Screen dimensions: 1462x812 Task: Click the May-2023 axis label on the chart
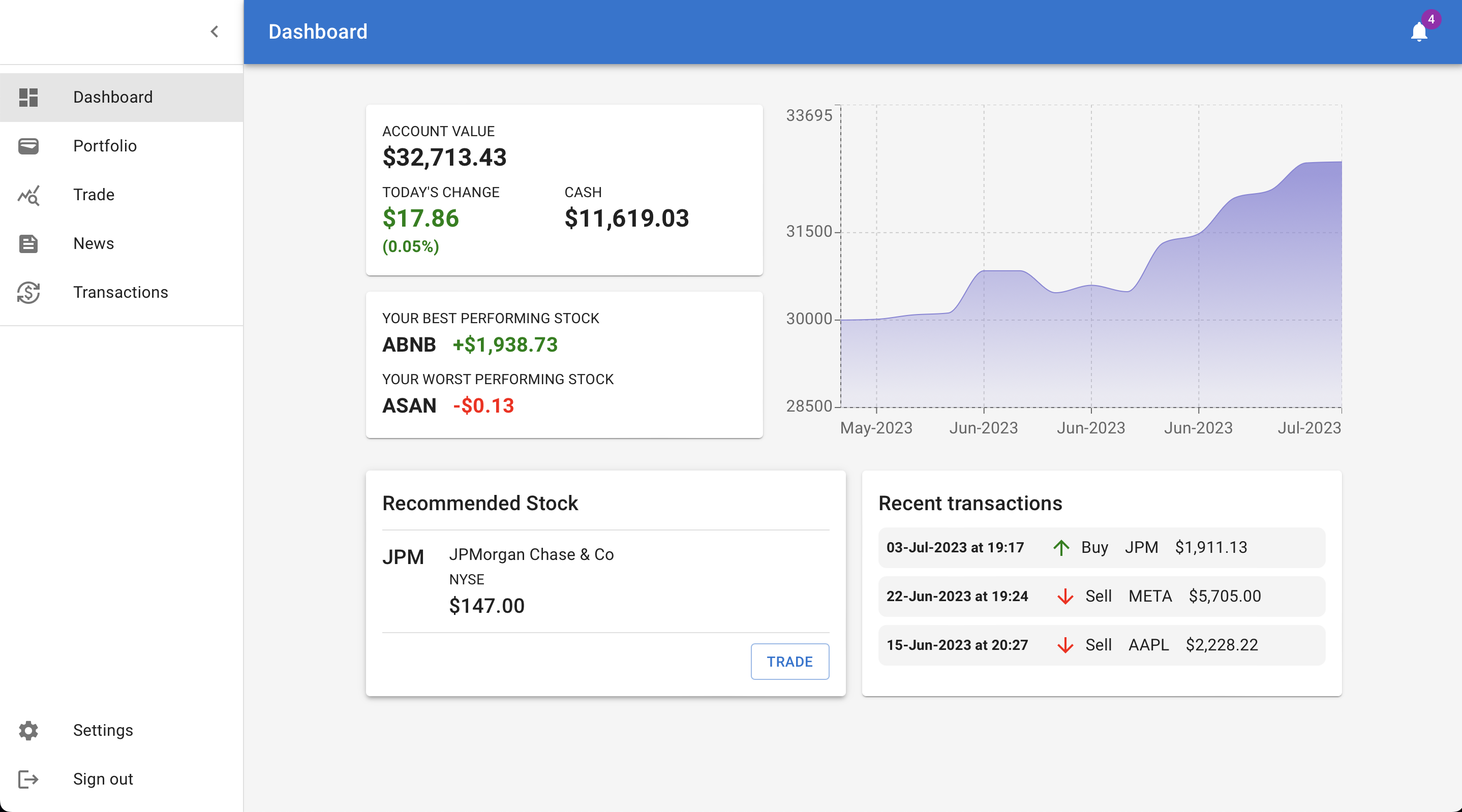point(876,428)
